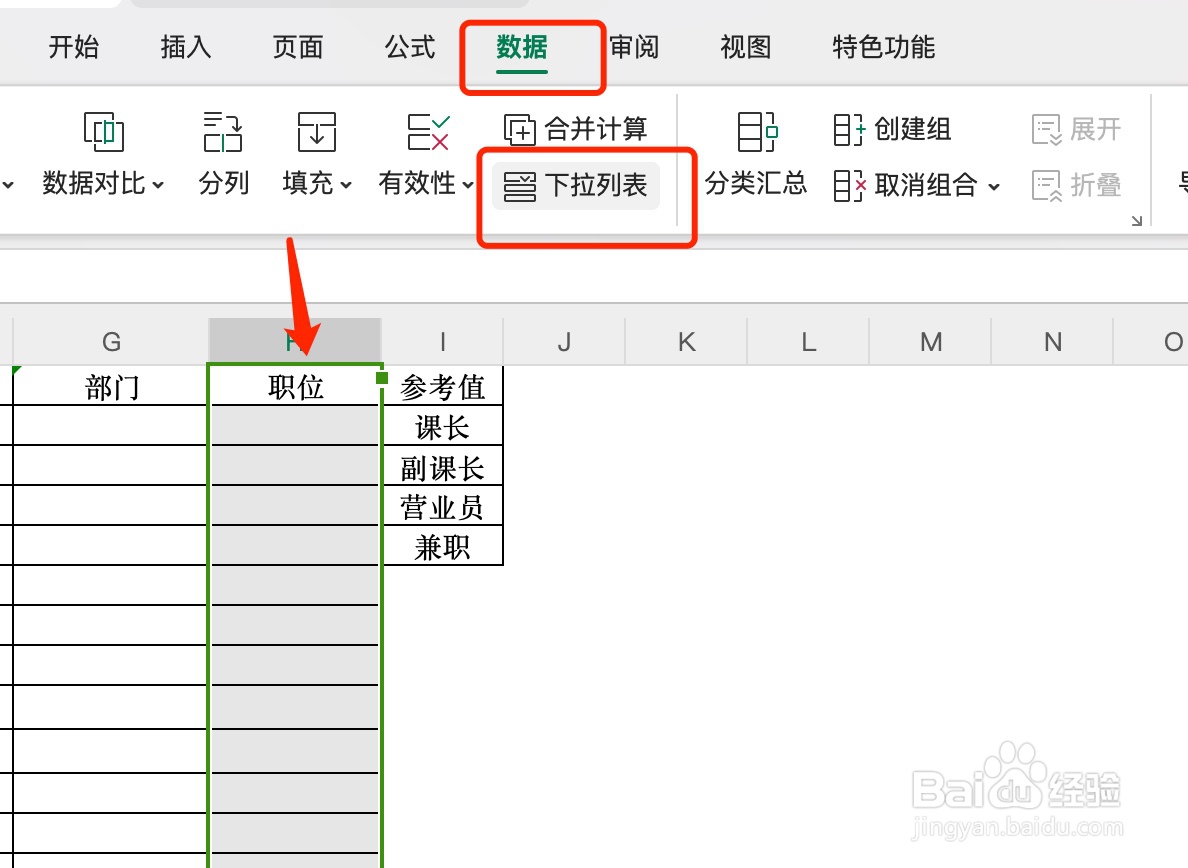Select column M header
The image size is (1188, 868).
coord(930,342)
